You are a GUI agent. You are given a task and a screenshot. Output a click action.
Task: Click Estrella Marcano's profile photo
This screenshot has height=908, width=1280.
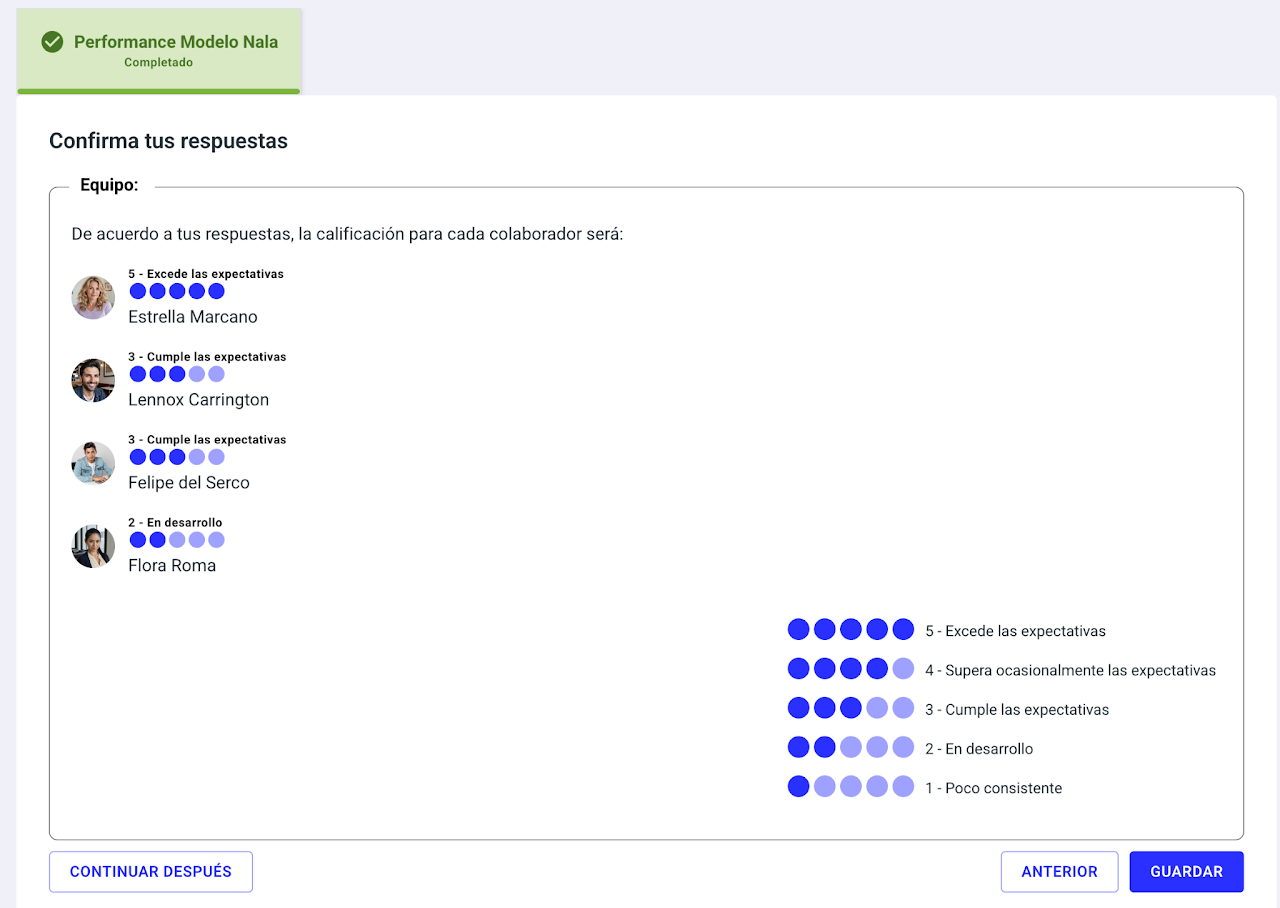[x=93, y=297]
